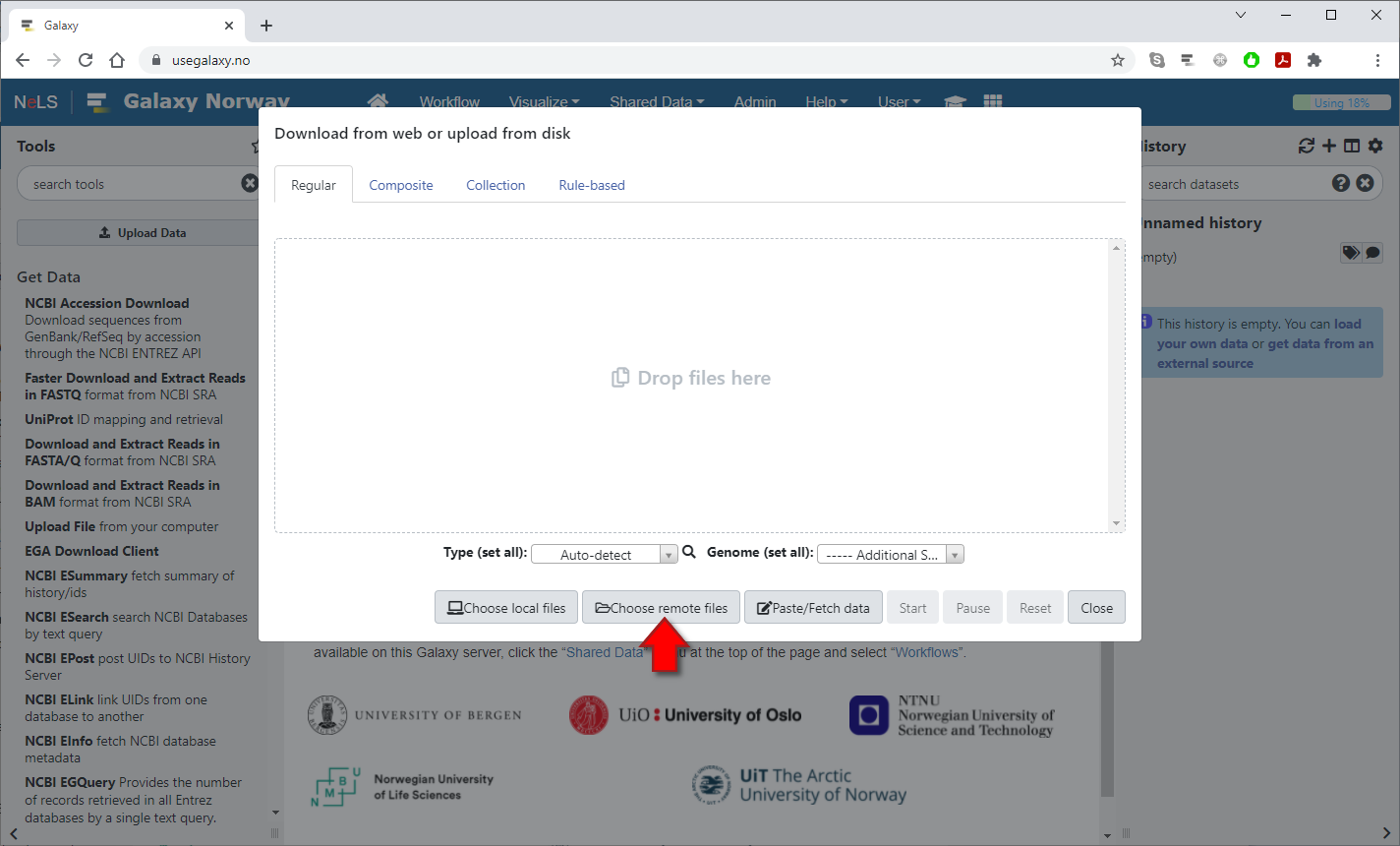Open history multi-view columns icon
This screenshot has height=846, width=1400.
(x=1352, y=146)
